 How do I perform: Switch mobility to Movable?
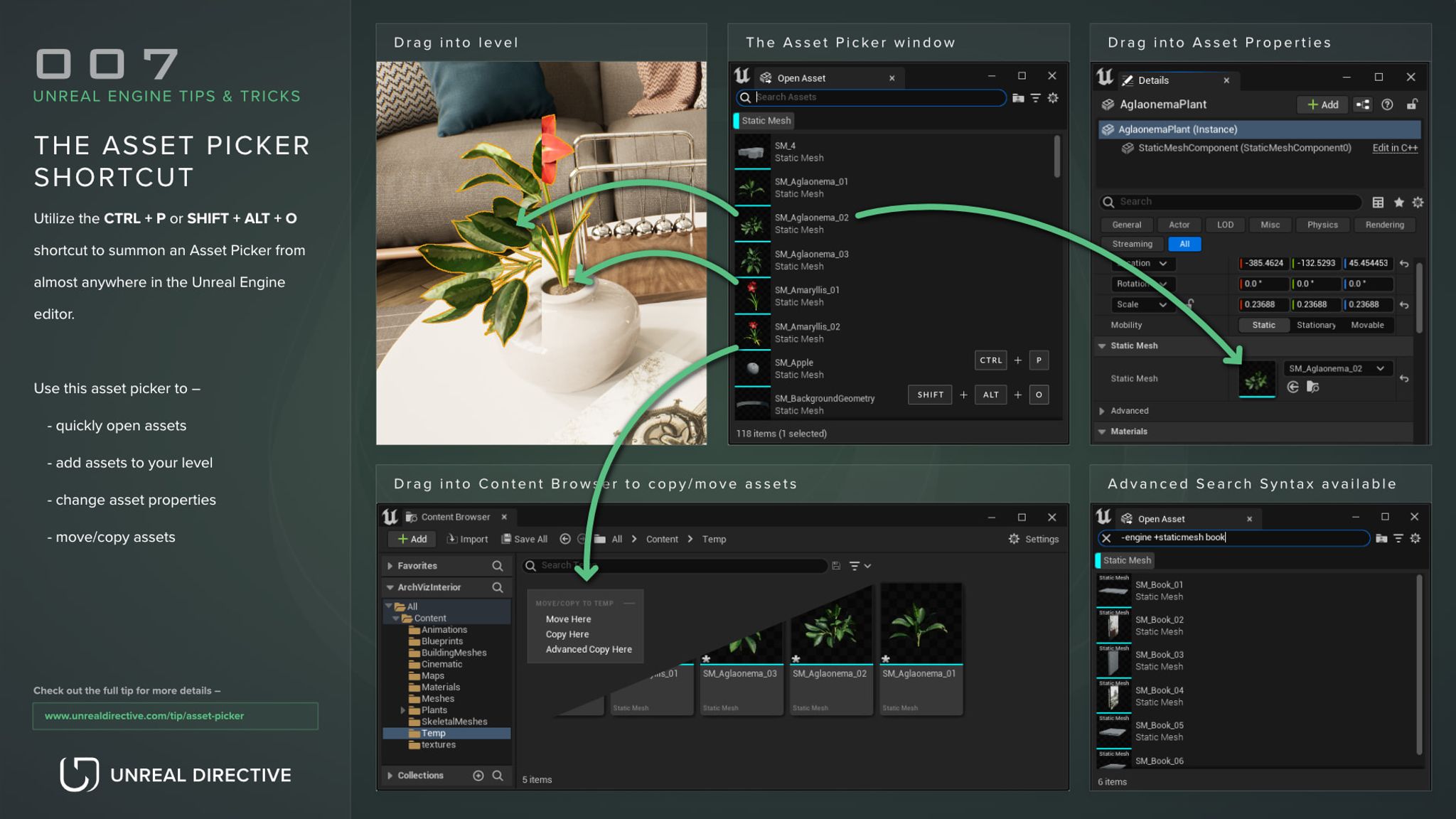pyautogui.click(x=1369, y=325)
